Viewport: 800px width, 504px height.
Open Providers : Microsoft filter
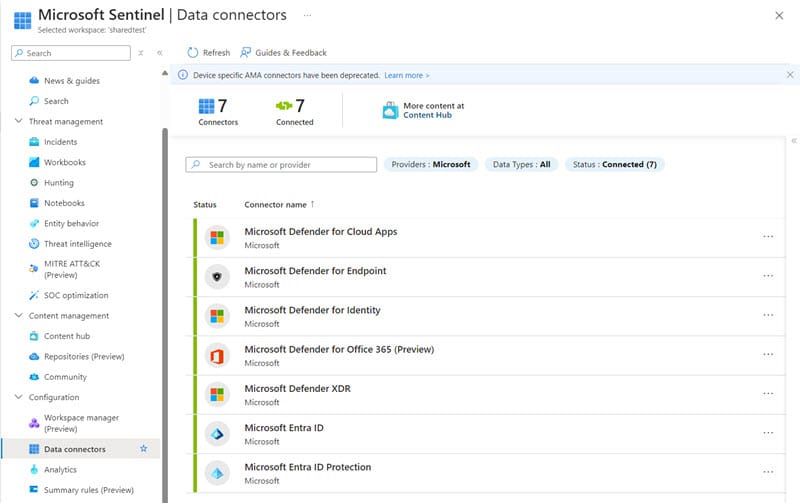[x=431, y=165]
